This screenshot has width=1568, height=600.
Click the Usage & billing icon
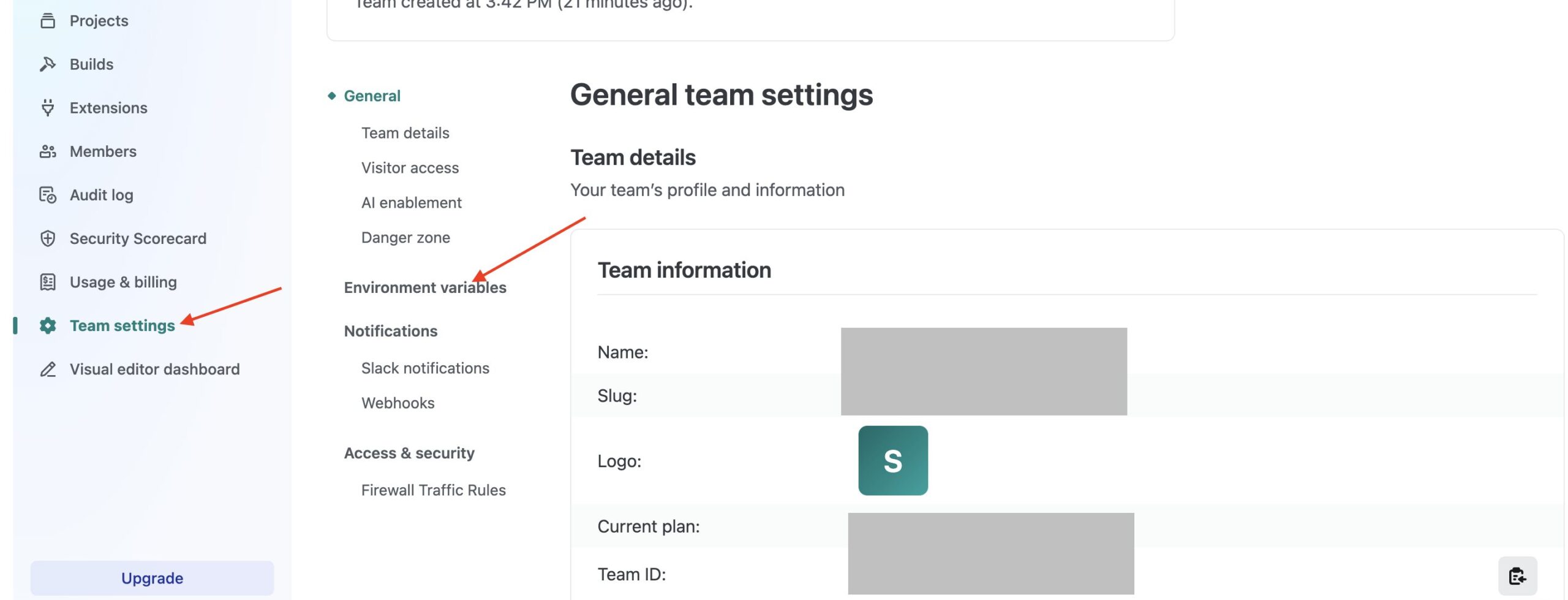coord(48,282)
